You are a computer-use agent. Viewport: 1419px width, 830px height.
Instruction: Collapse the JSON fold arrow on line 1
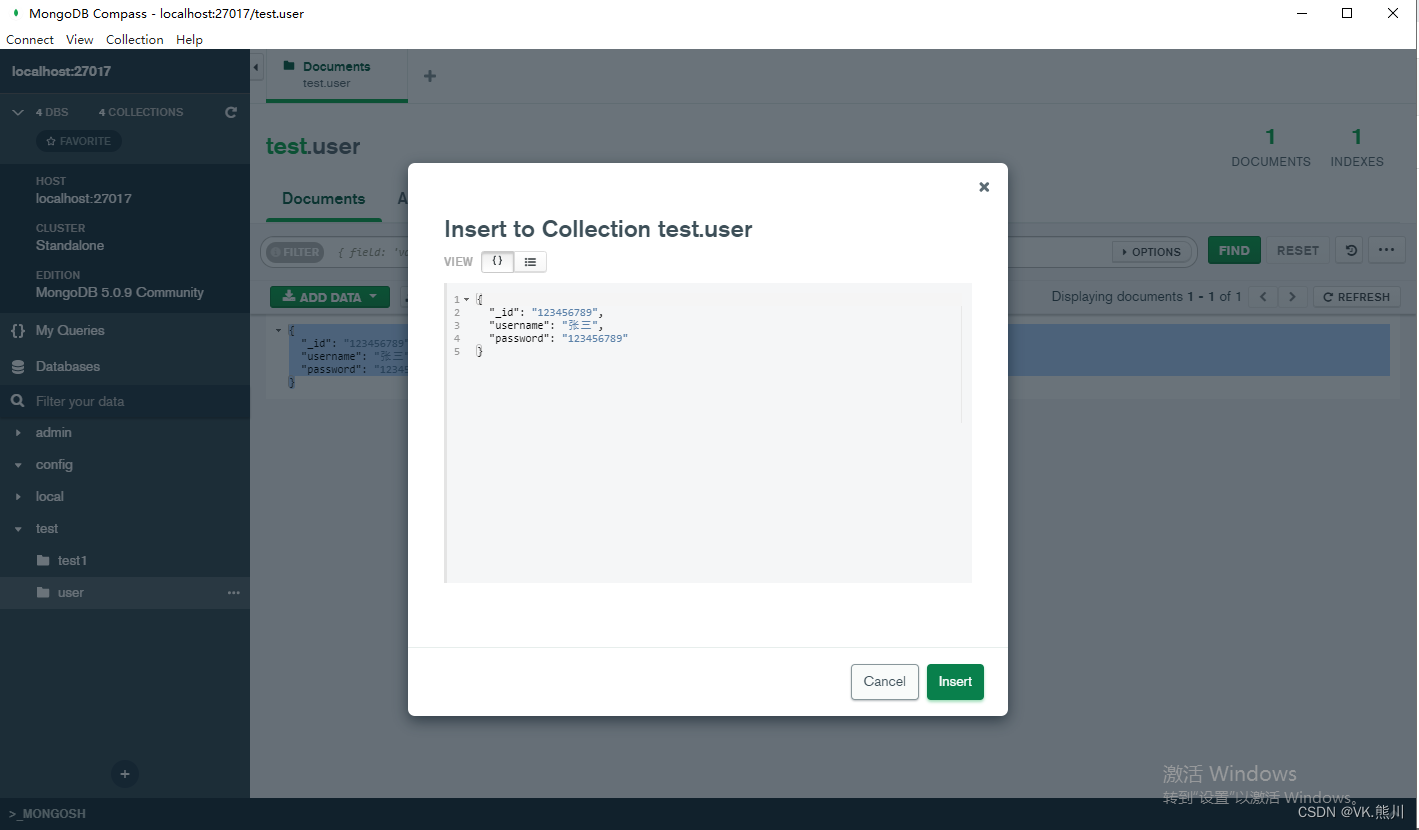[466, 300]
